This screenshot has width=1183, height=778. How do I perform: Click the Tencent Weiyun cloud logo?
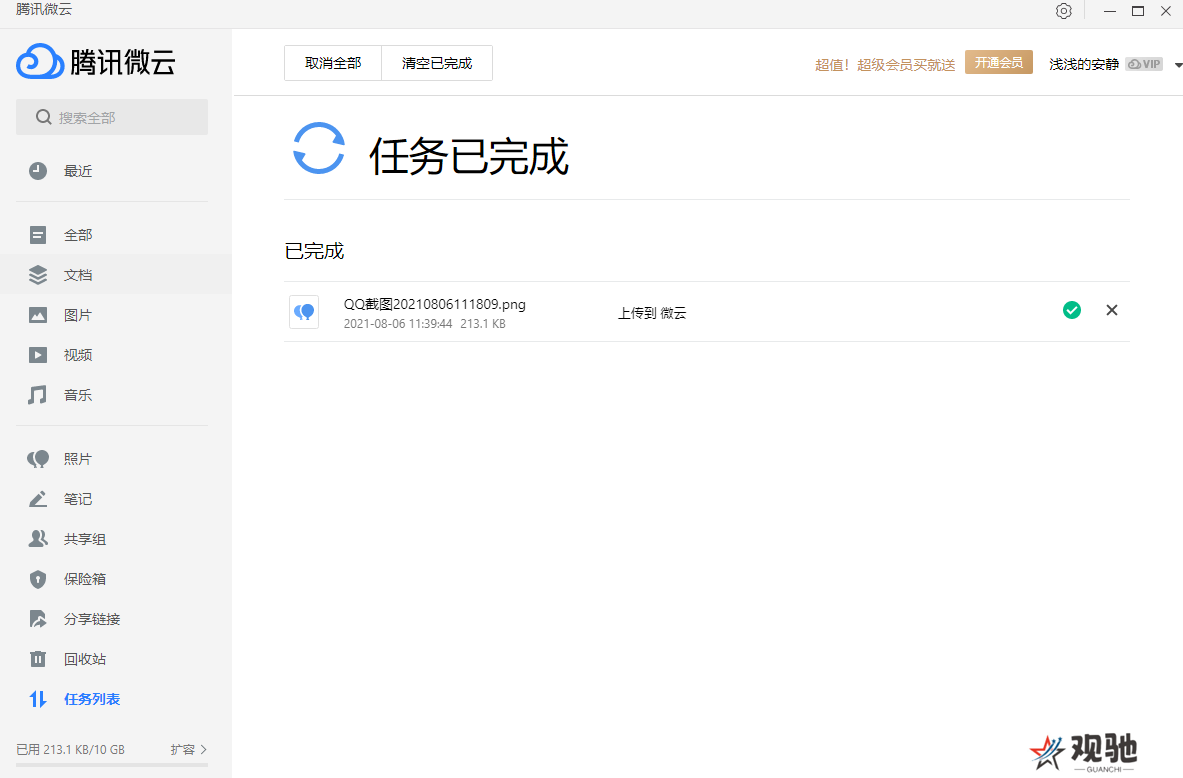click(40, 61)
